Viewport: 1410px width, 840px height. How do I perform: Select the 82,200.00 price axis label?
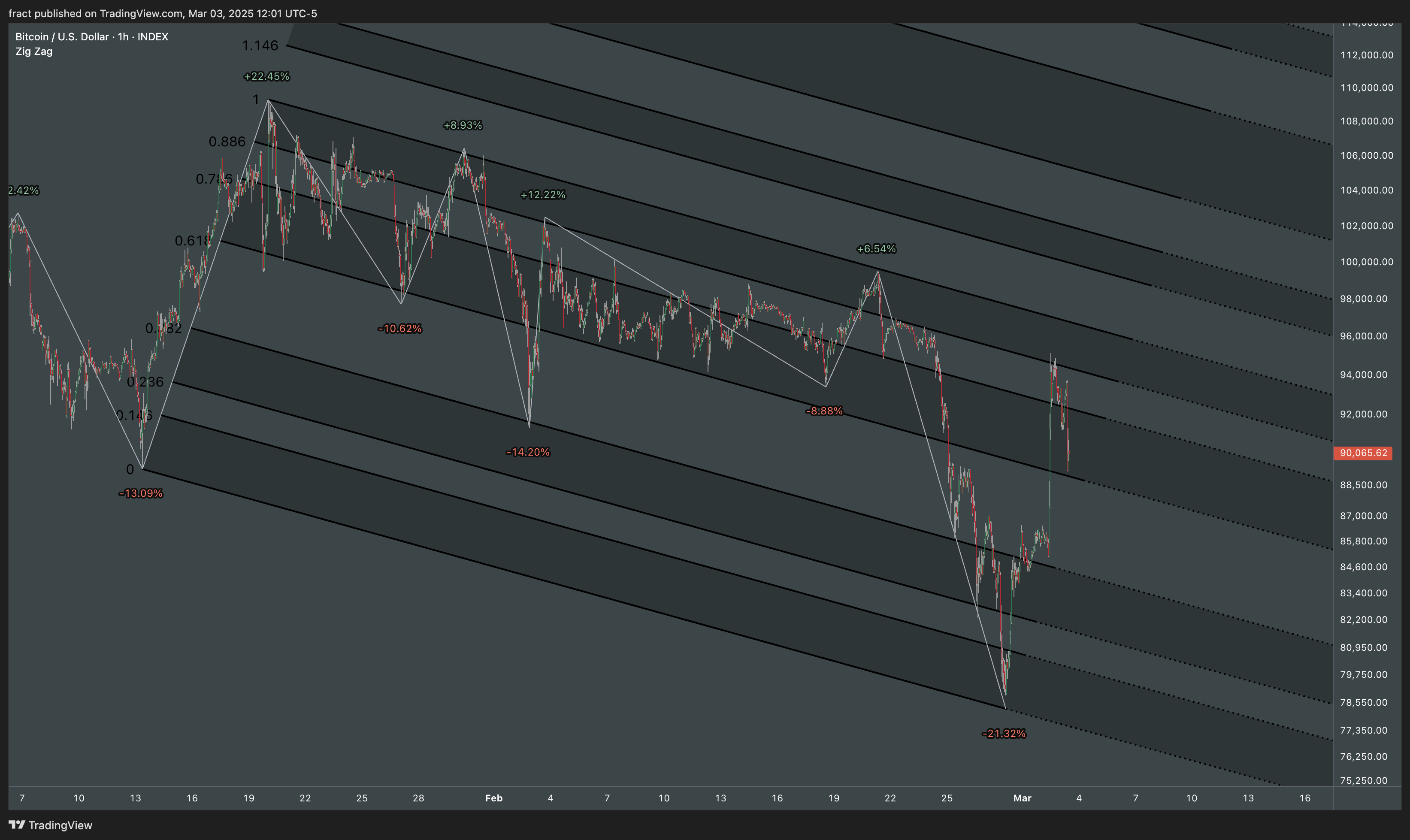[1364, 620]
